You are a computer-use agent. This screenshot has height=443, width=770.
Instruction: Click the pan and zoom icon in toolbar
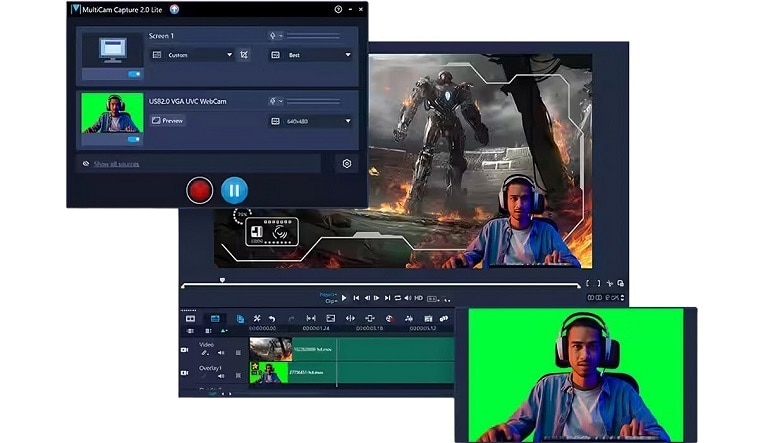point(370,319)
